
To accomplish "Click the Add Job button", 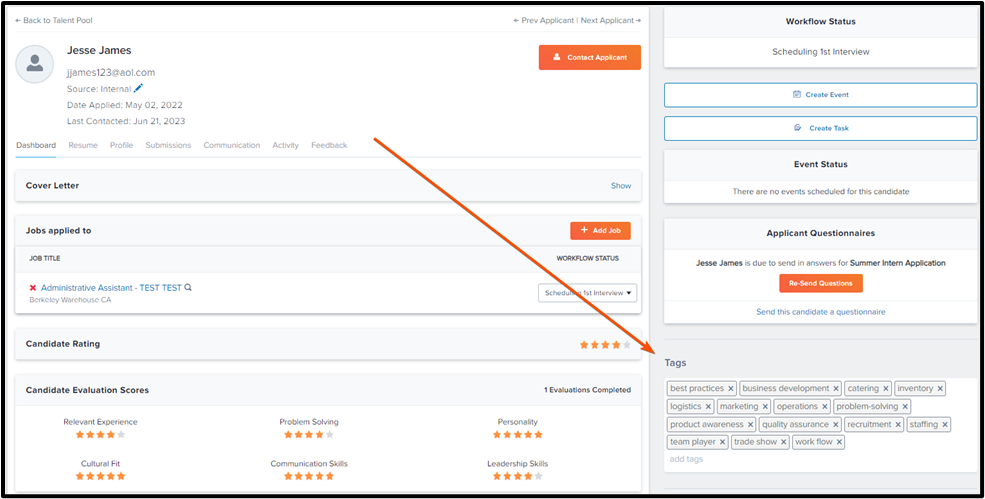I will tap(600, 230).
